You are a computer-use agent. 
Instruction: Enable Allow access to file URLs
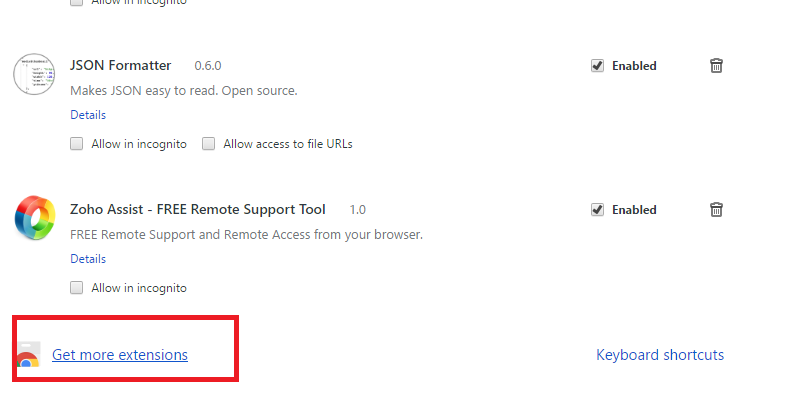tap(209, 144)
